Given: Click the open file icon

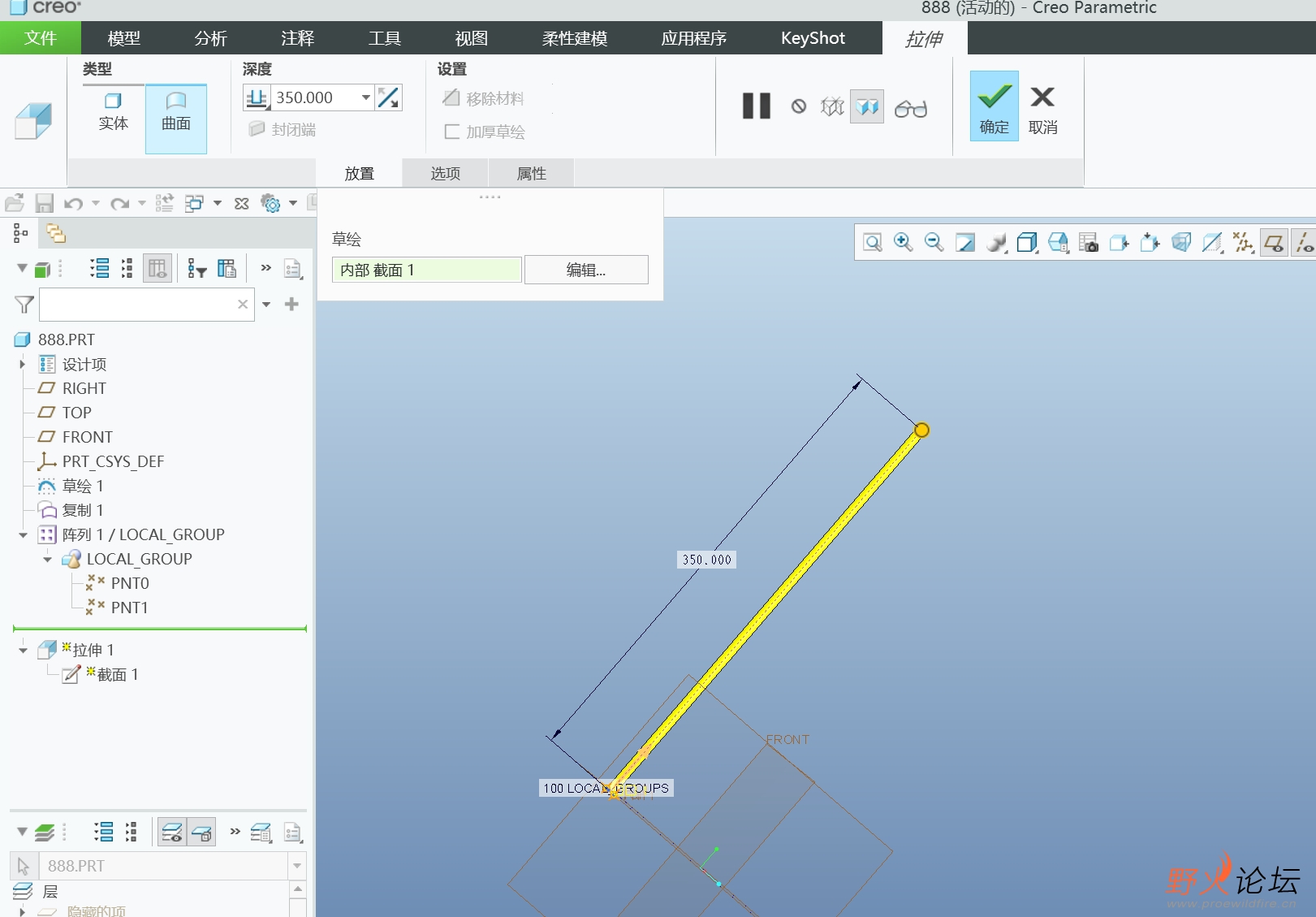Looking at the screenshot, I should (x=15, y=203).
